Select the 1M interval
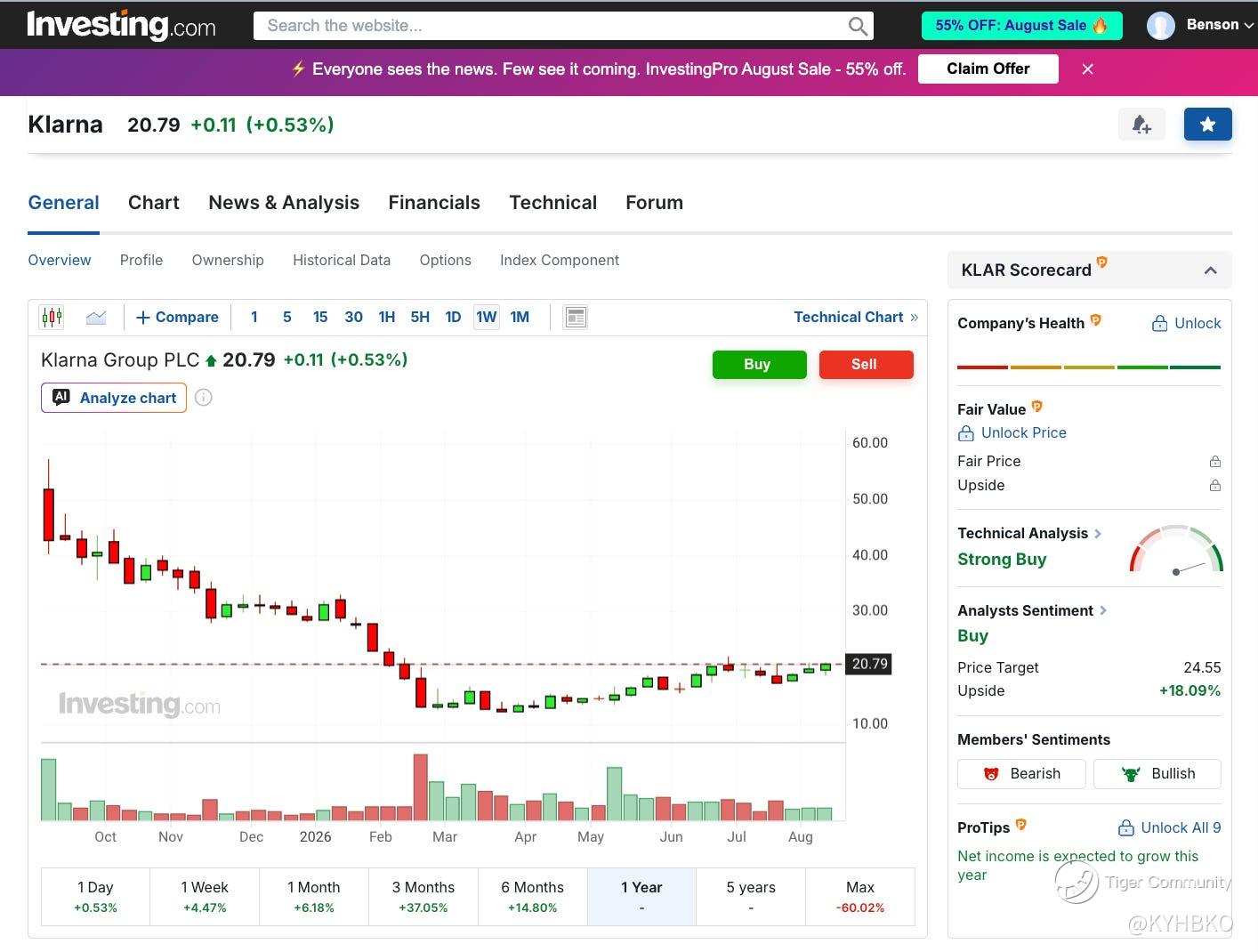 coord(520,317)
